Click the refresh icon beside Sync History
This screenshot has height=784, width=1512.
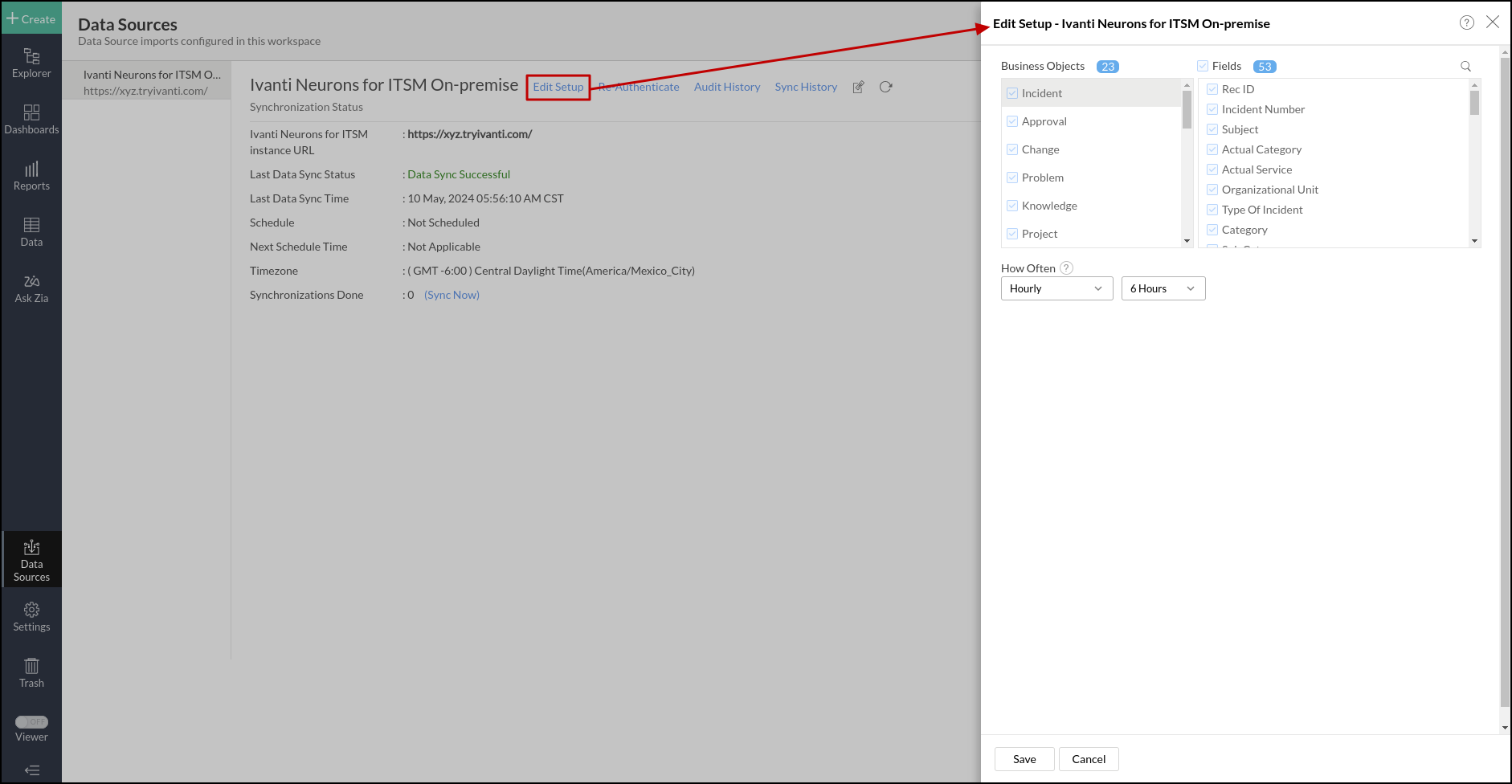pyautogui.click(x=885, y=87)
